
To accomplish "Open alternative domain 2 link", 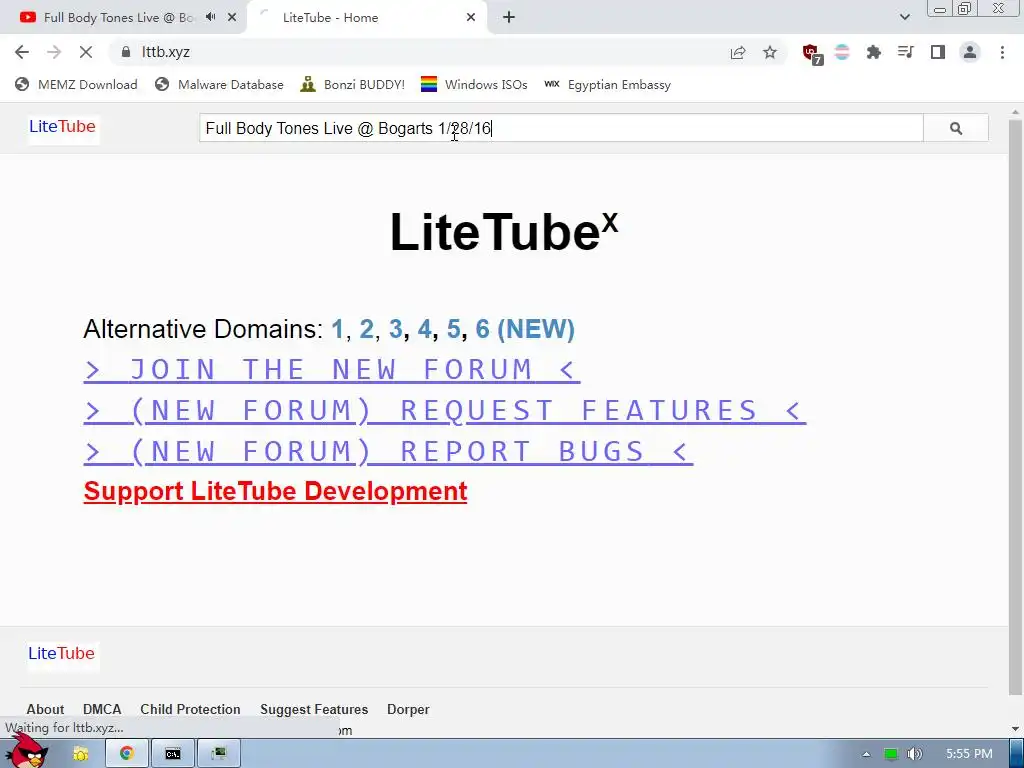I will (366, 329).
